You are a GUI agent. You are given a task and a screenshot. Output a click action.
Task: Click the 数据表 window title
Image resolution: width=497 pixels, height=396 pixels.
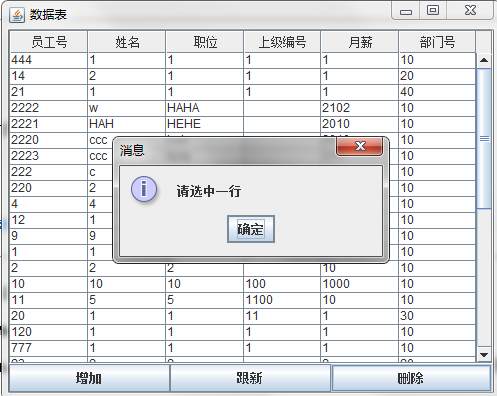pos(48,15)
